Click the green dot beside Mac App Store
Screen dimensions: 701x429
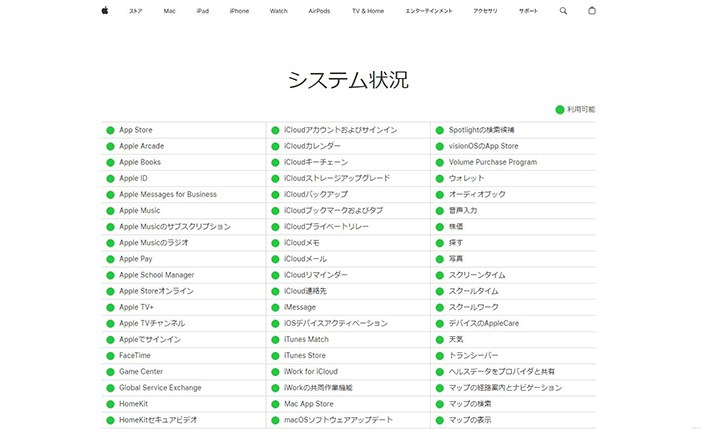275,404
